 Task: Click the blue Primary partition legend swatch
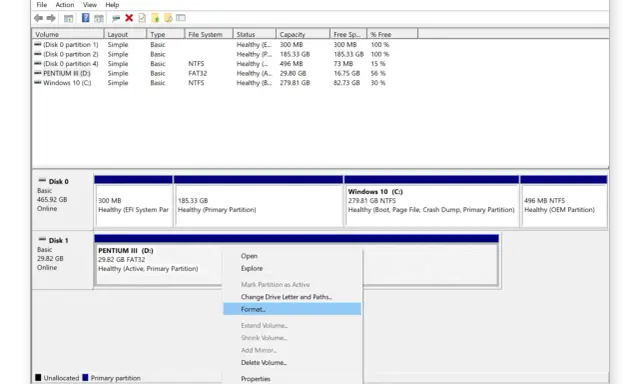[85, 377]
